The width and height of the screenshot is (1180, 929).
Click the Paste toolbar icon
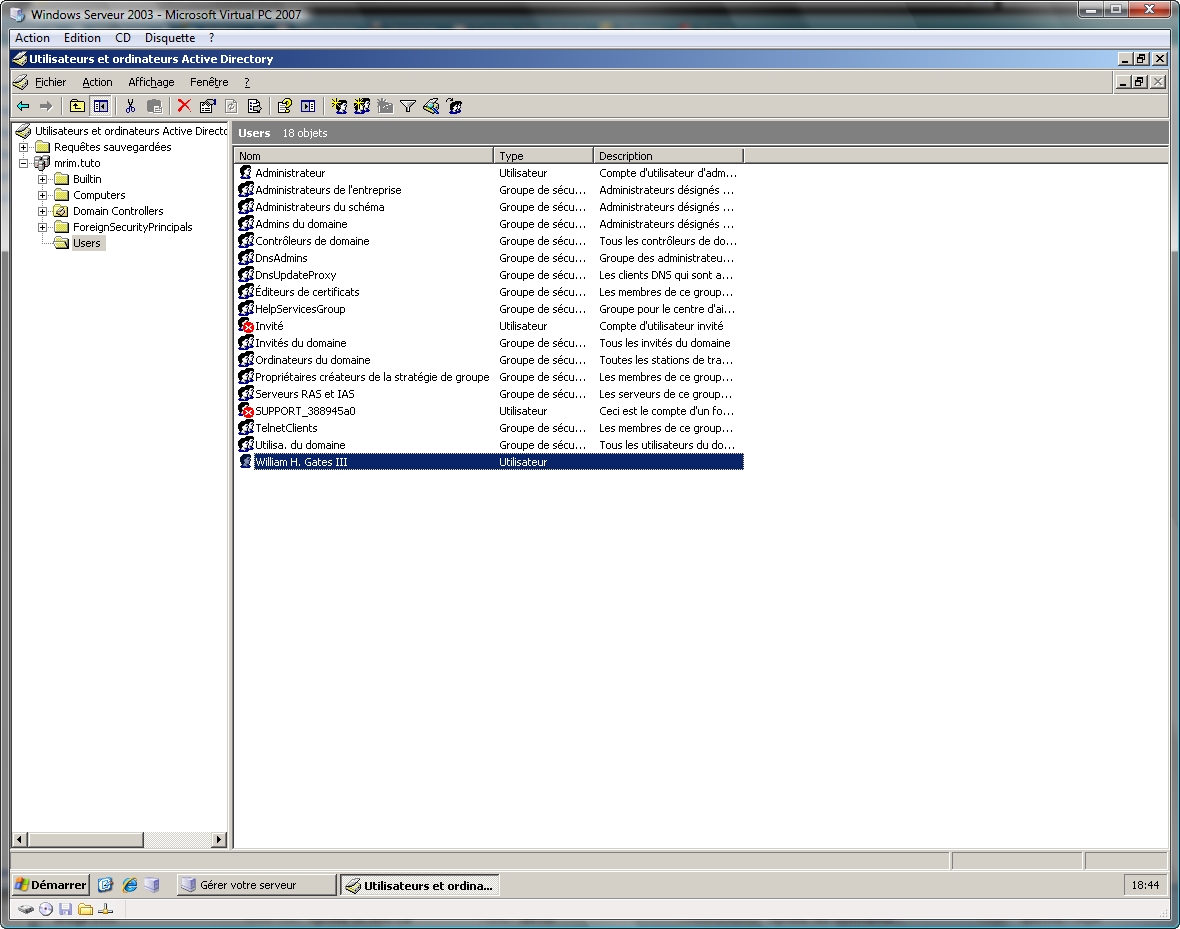point(154,106)
